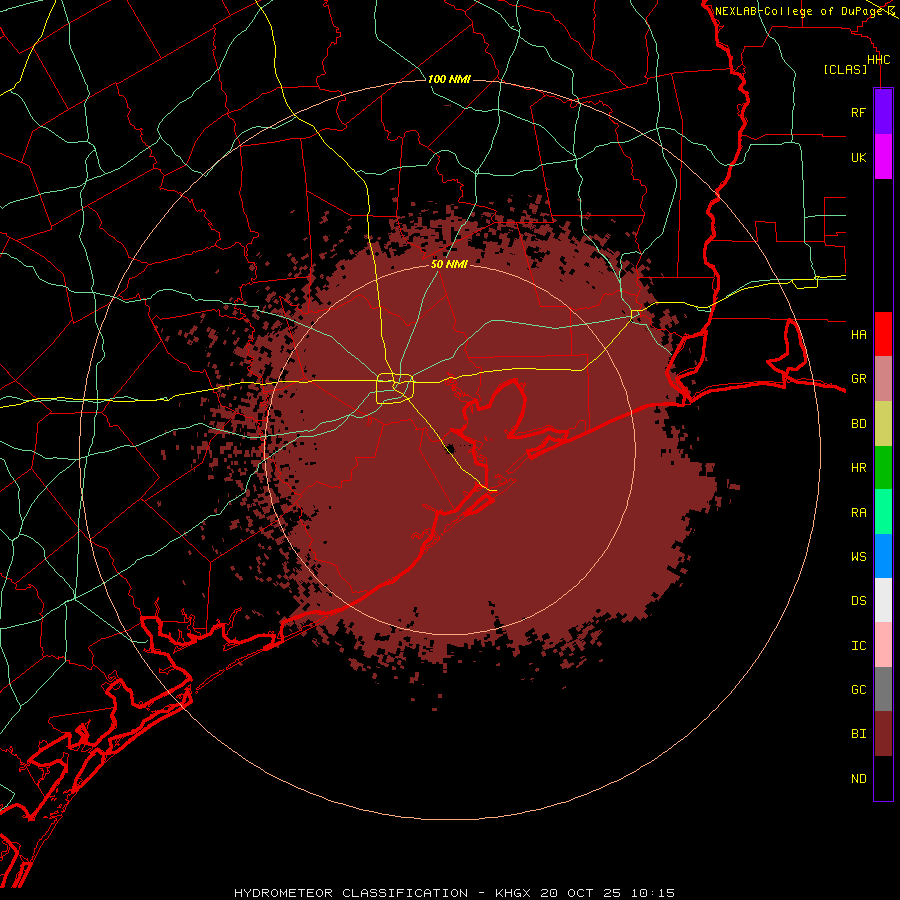Viewport: 900px width, 900px height.
Task: Click the light pink IC legend swatch
Action: point(883,645)
